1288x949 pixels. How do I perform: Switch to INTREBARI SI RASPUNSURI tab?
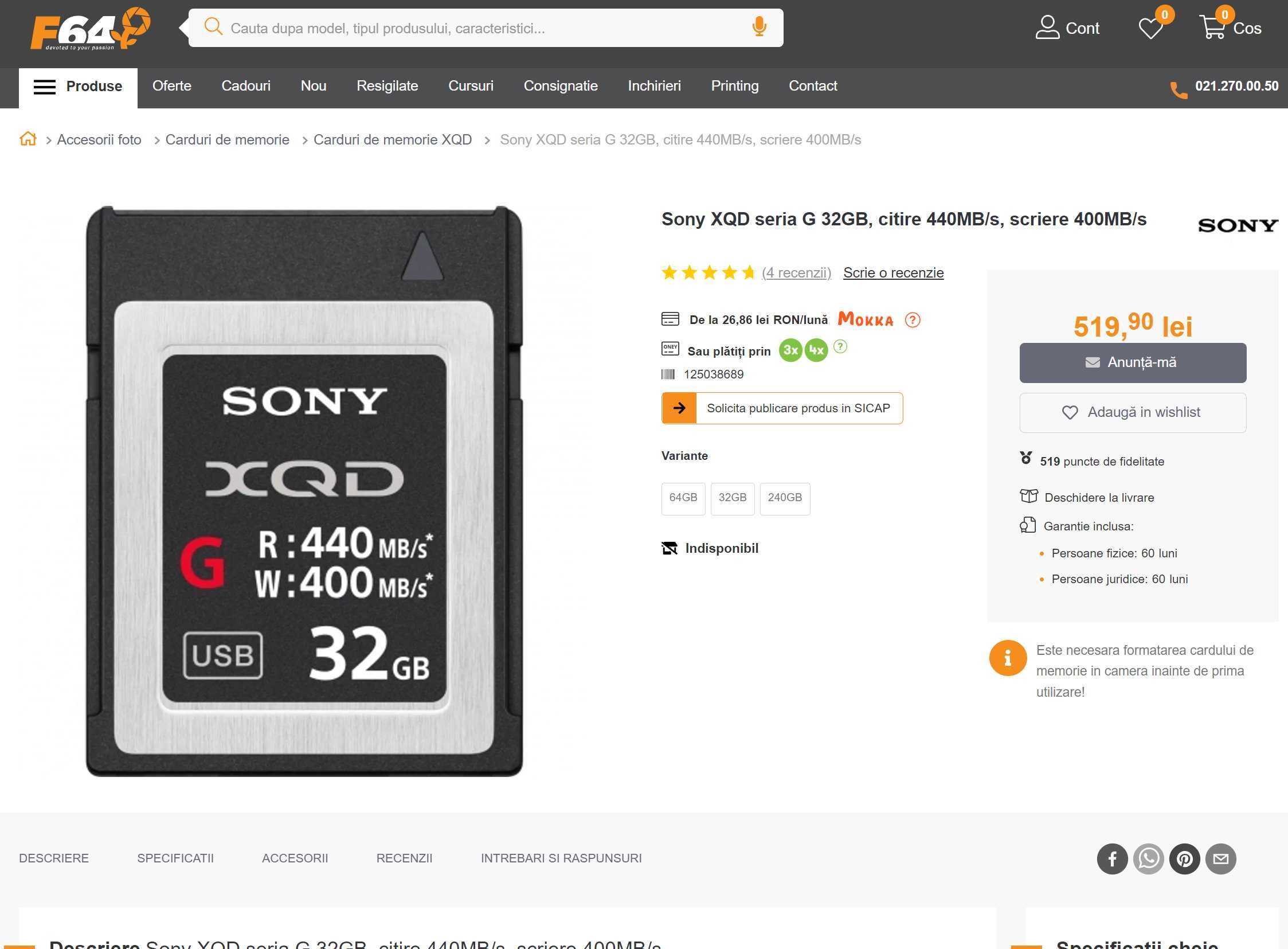pos(561,858)
